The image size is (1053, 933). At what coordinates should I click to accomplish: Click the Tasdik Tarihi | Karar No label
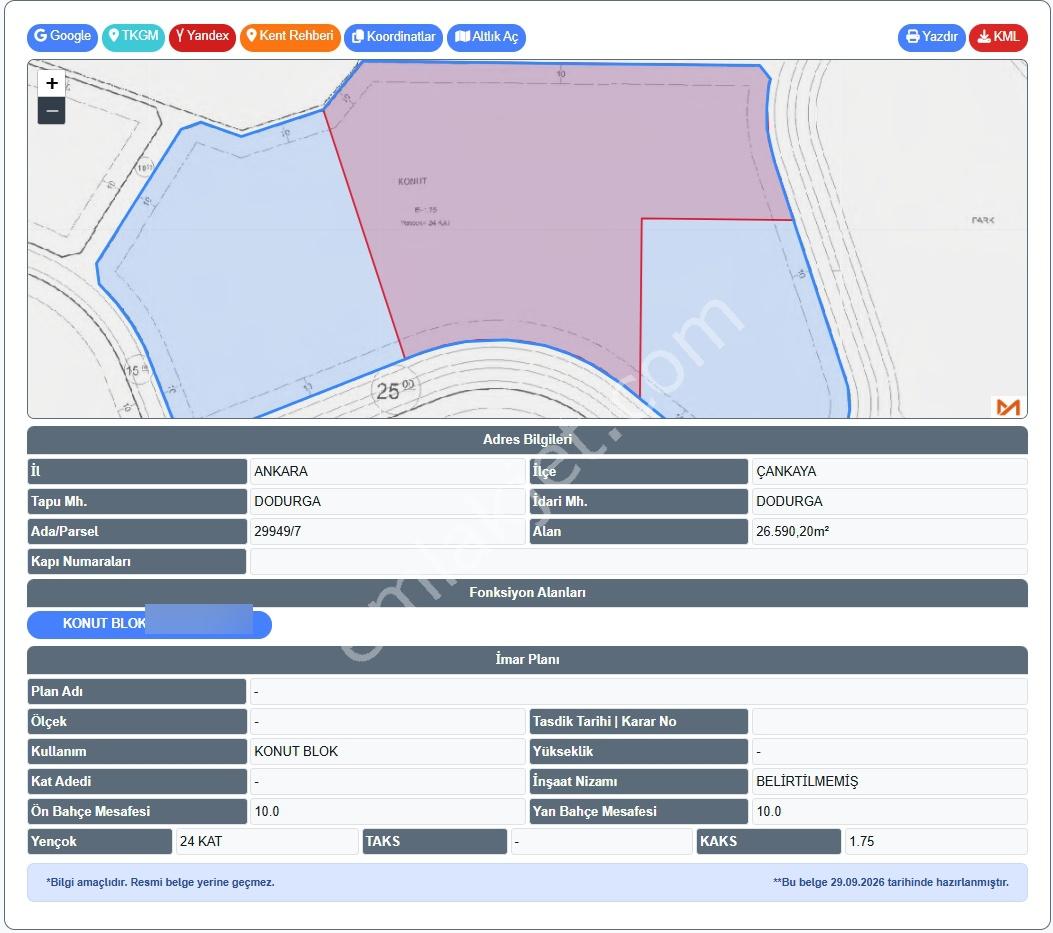pos(639,721)
